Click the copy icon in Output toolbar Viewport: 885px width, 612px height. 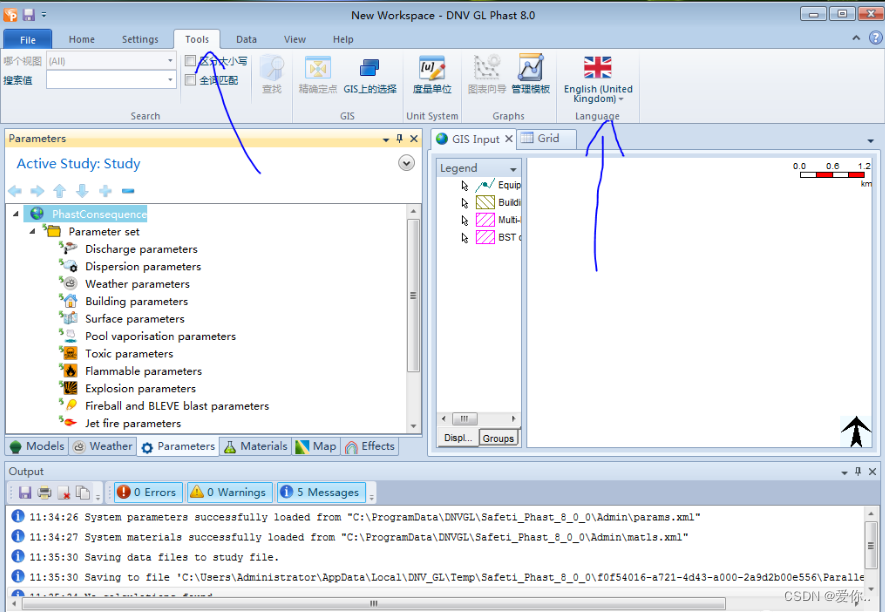coord(83,493)
